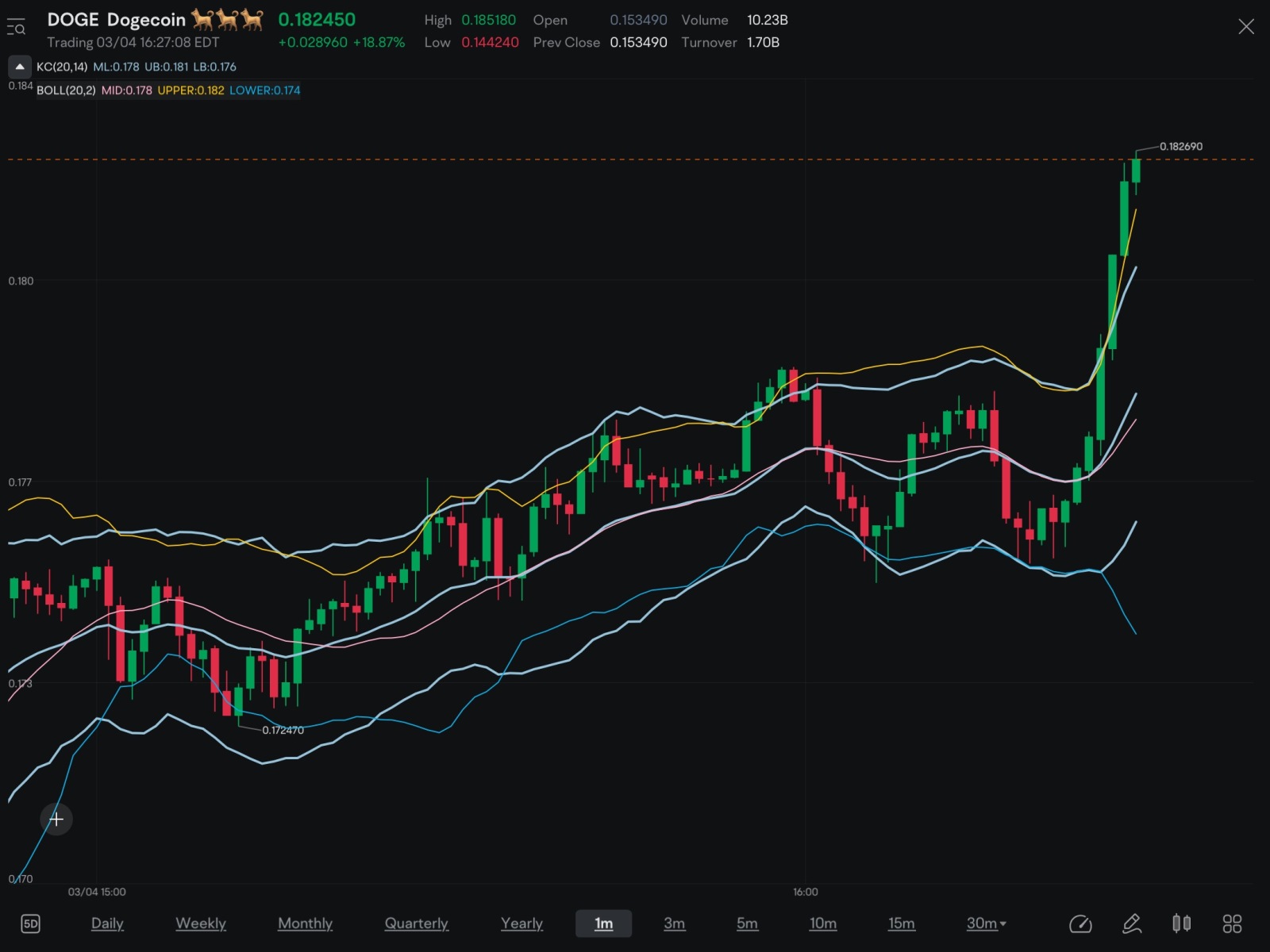The width and height of the screenshot is (1270, 952).
Task: Click the 0.182690 high price marker
Action: [1181, 147]
